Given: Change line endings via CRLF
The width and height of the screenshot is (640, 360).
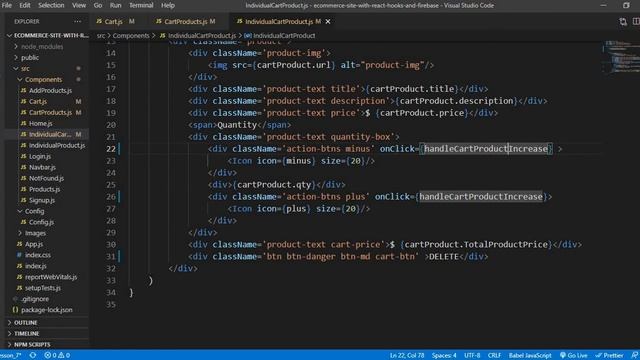Looking at the screenshot, I should pyautogui.click(x=494, y=355).
